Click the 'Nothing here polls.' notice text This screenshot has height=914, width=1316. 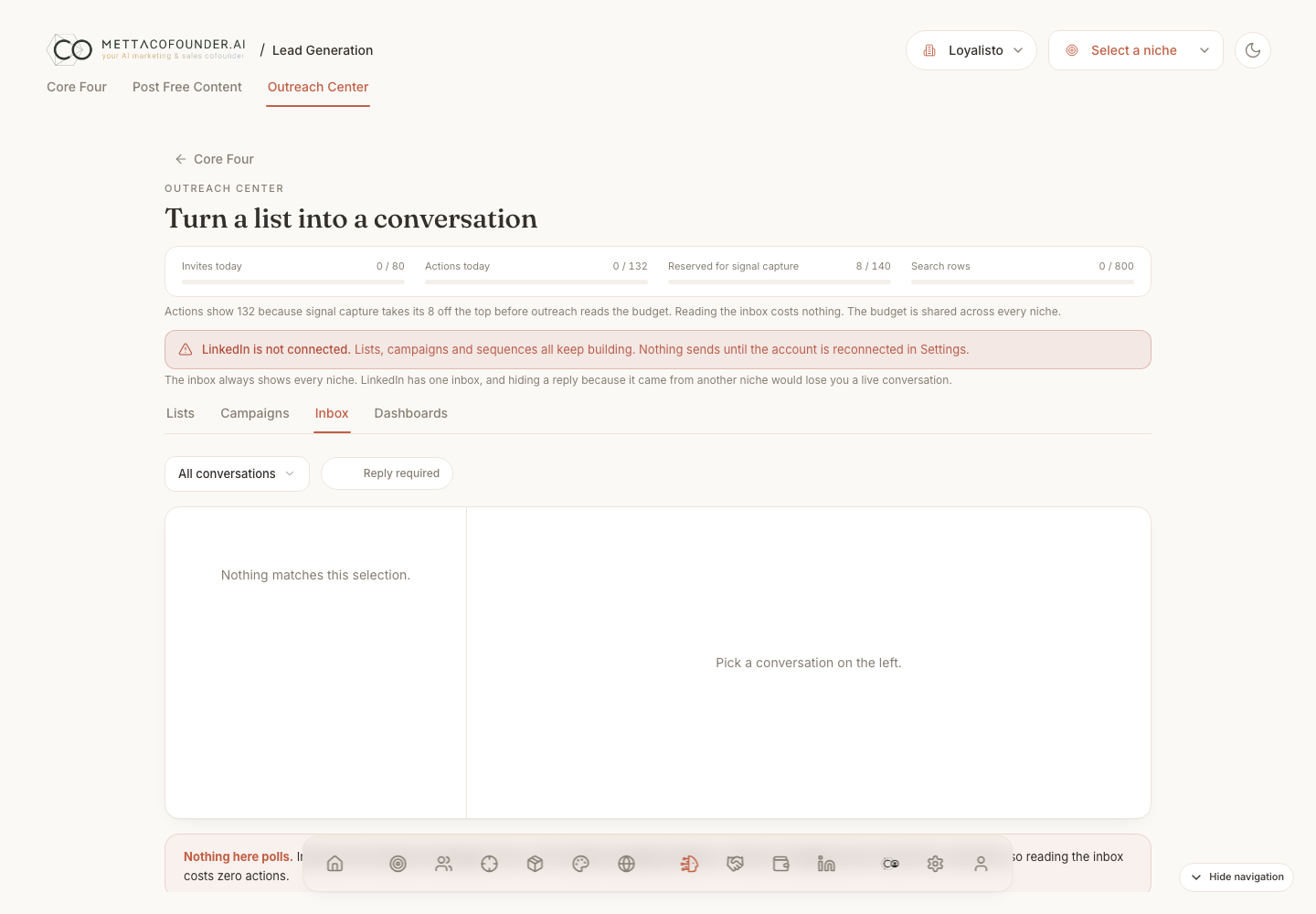(238, 856)
